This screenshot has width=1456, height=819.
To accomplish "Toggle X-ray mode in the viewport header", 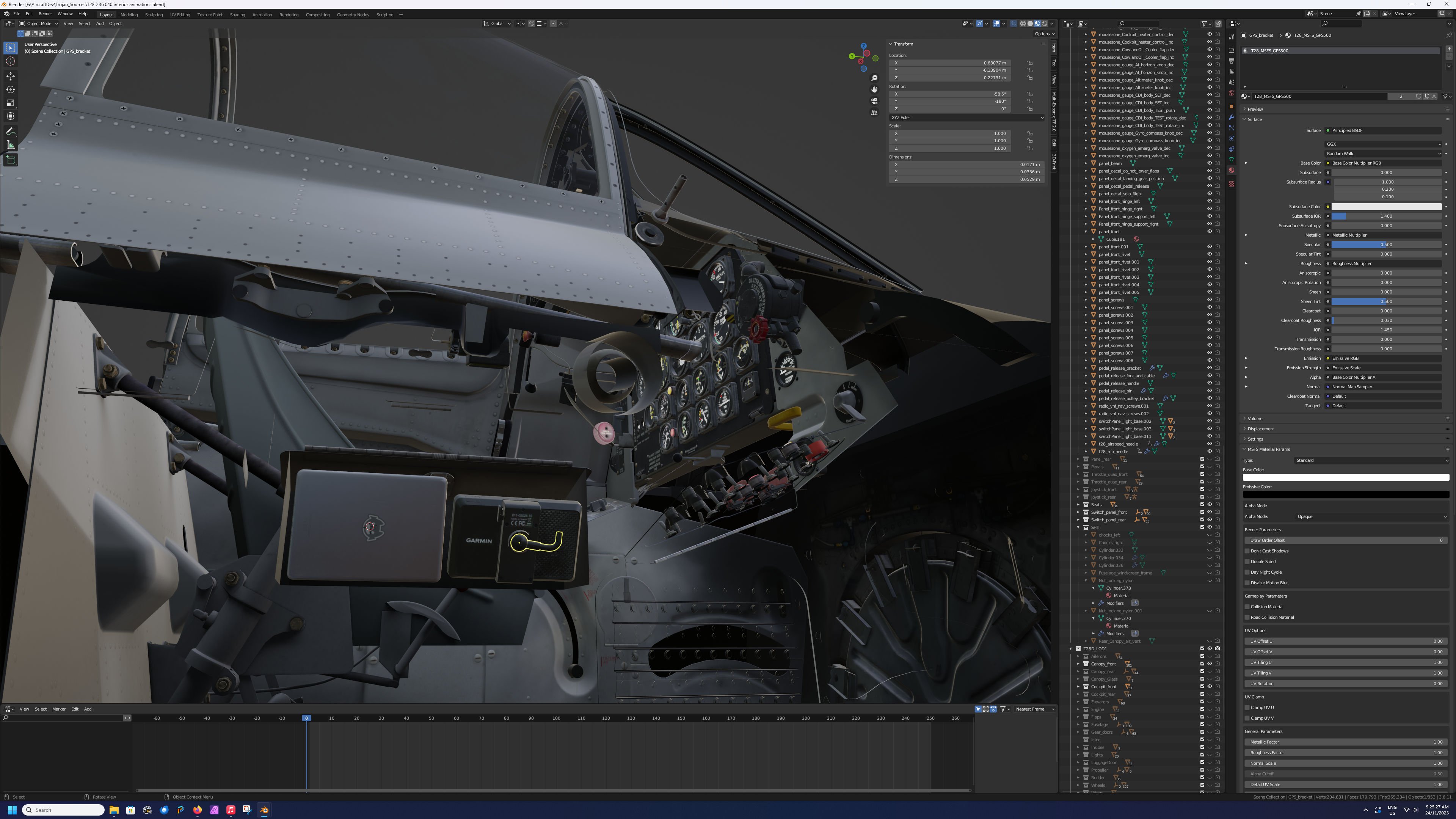I will pos(1014,24).
